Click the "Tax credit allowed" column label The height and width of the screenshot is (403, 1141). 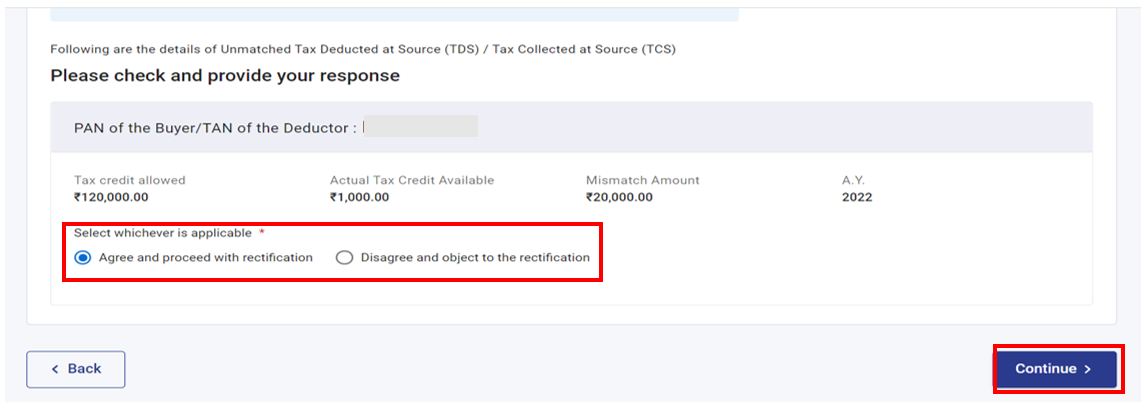click(x=130, y=180)
